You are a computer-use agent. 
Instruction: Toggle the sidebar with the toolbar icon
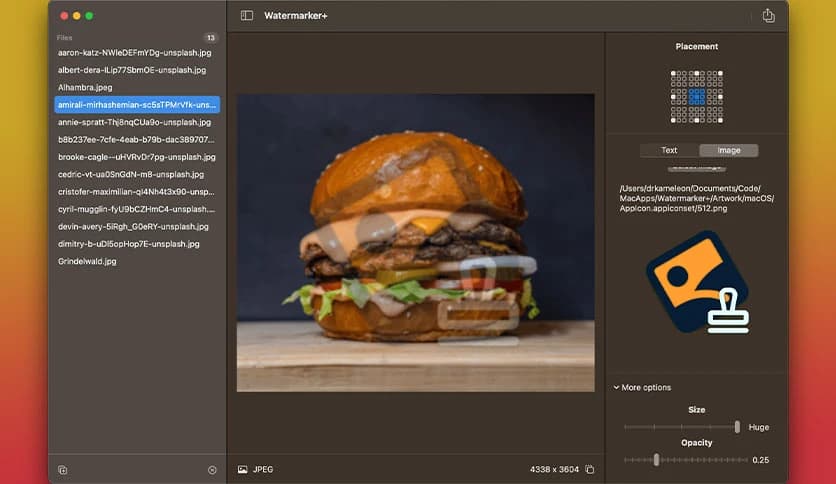coord(247,16)
